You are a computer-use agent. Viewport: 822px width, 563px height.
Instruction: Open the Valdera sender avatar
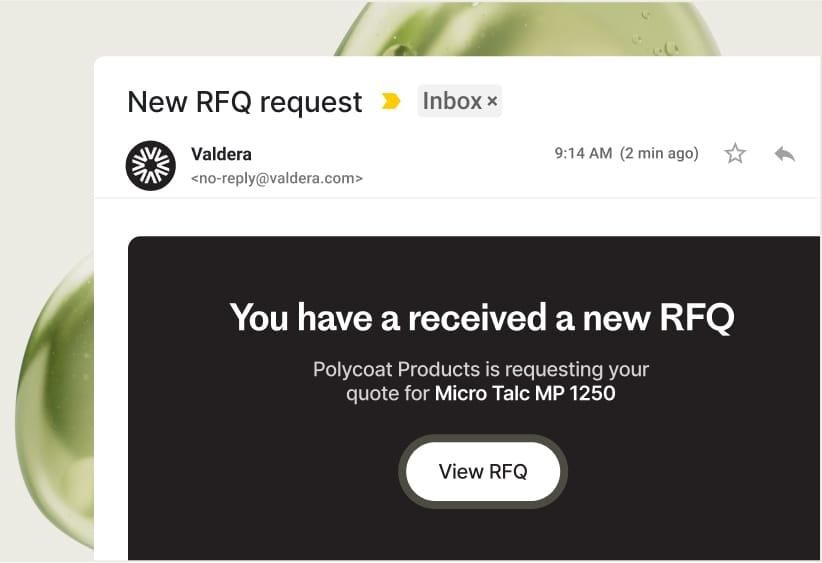coord(151,166)
